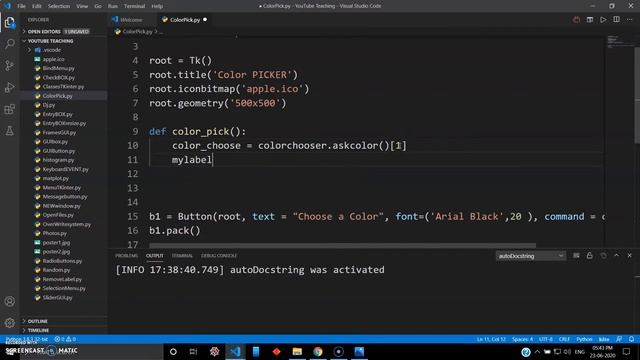
Task: Select Python interpreter in status bar
Action: point(27,339)
